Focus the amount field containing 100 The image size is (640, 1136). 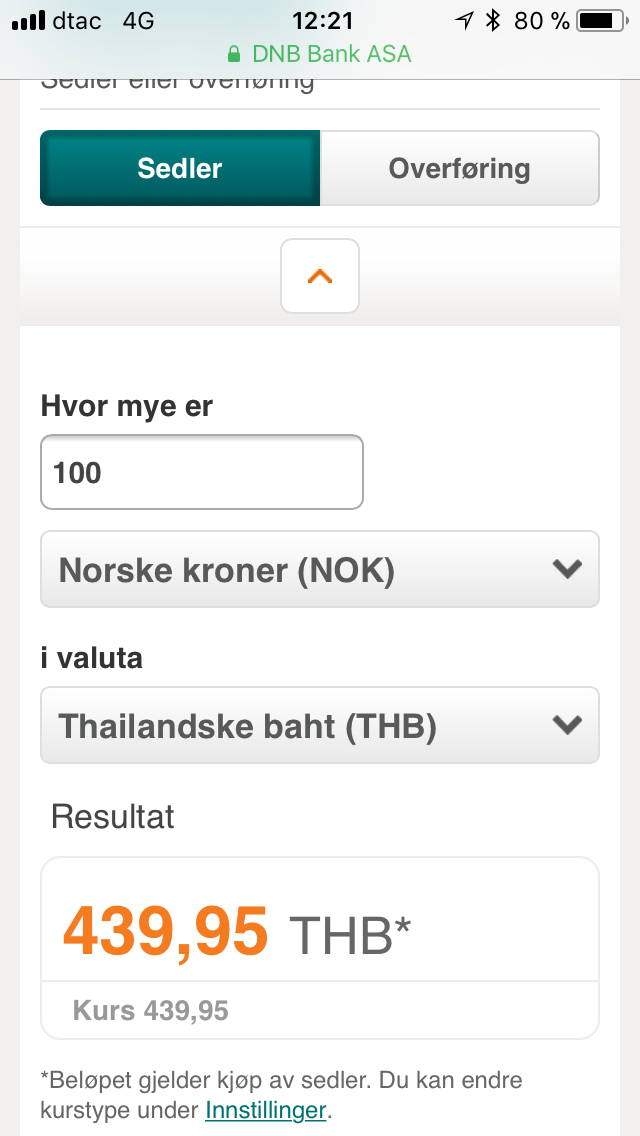201,472
